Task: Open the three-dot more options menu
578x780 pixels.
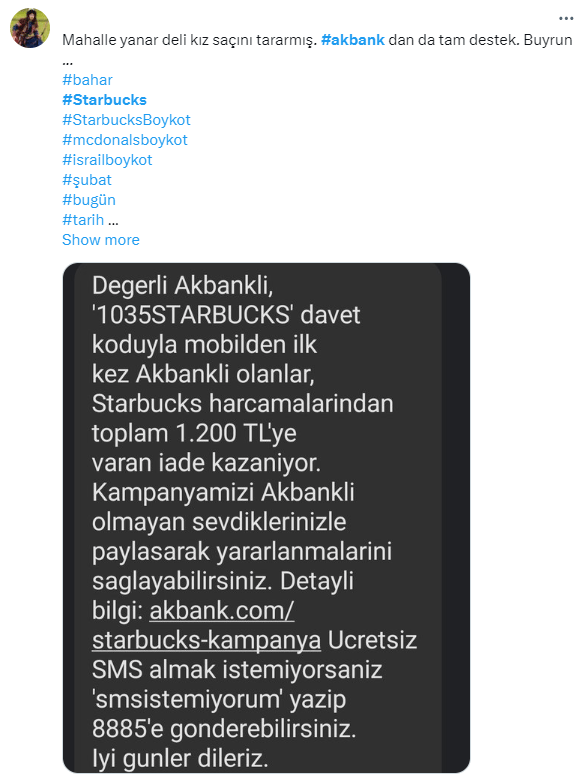Action: click(566, 18)
